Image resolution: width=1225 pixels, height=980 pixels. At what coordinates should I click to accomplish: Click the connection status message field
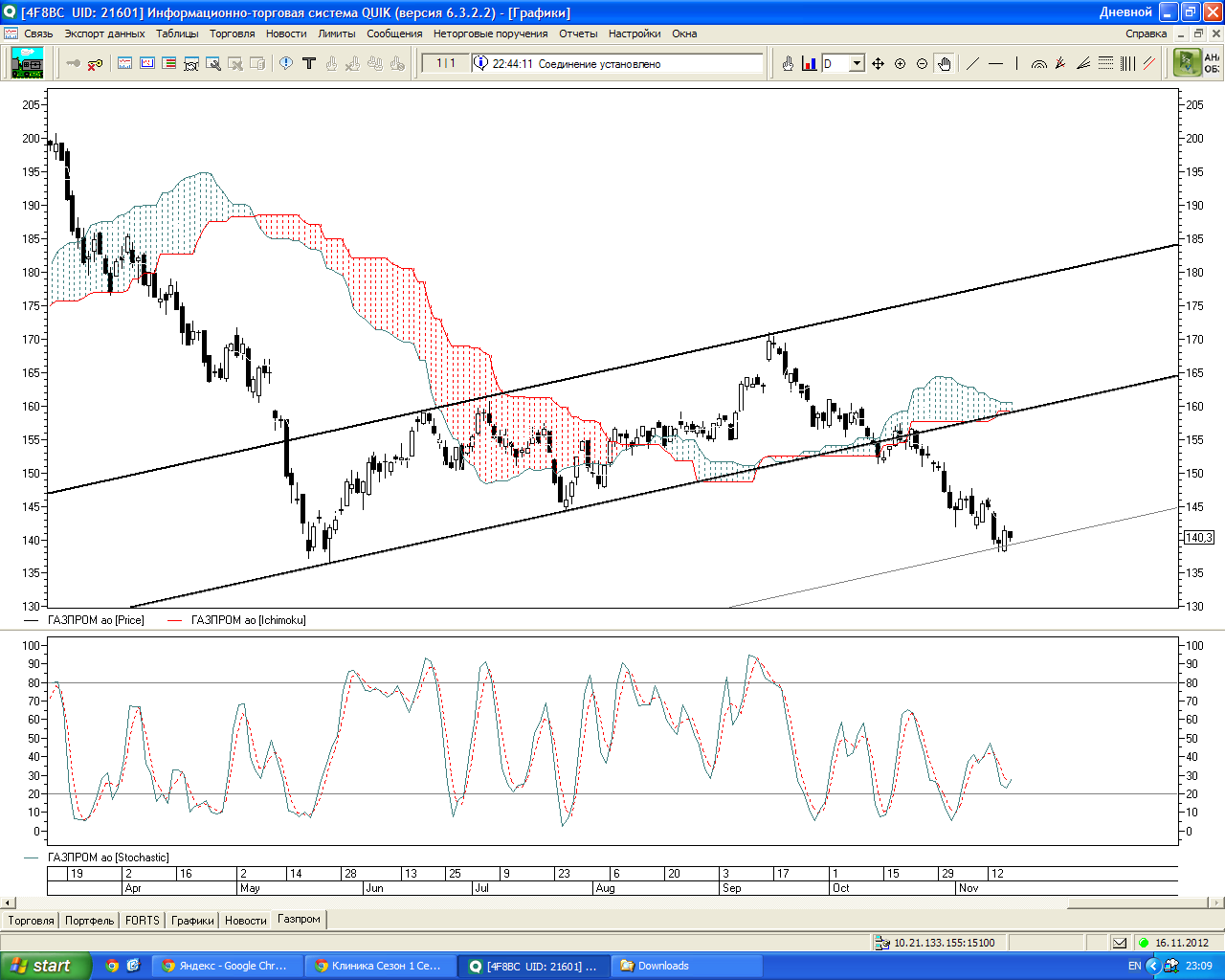[617, 64]
